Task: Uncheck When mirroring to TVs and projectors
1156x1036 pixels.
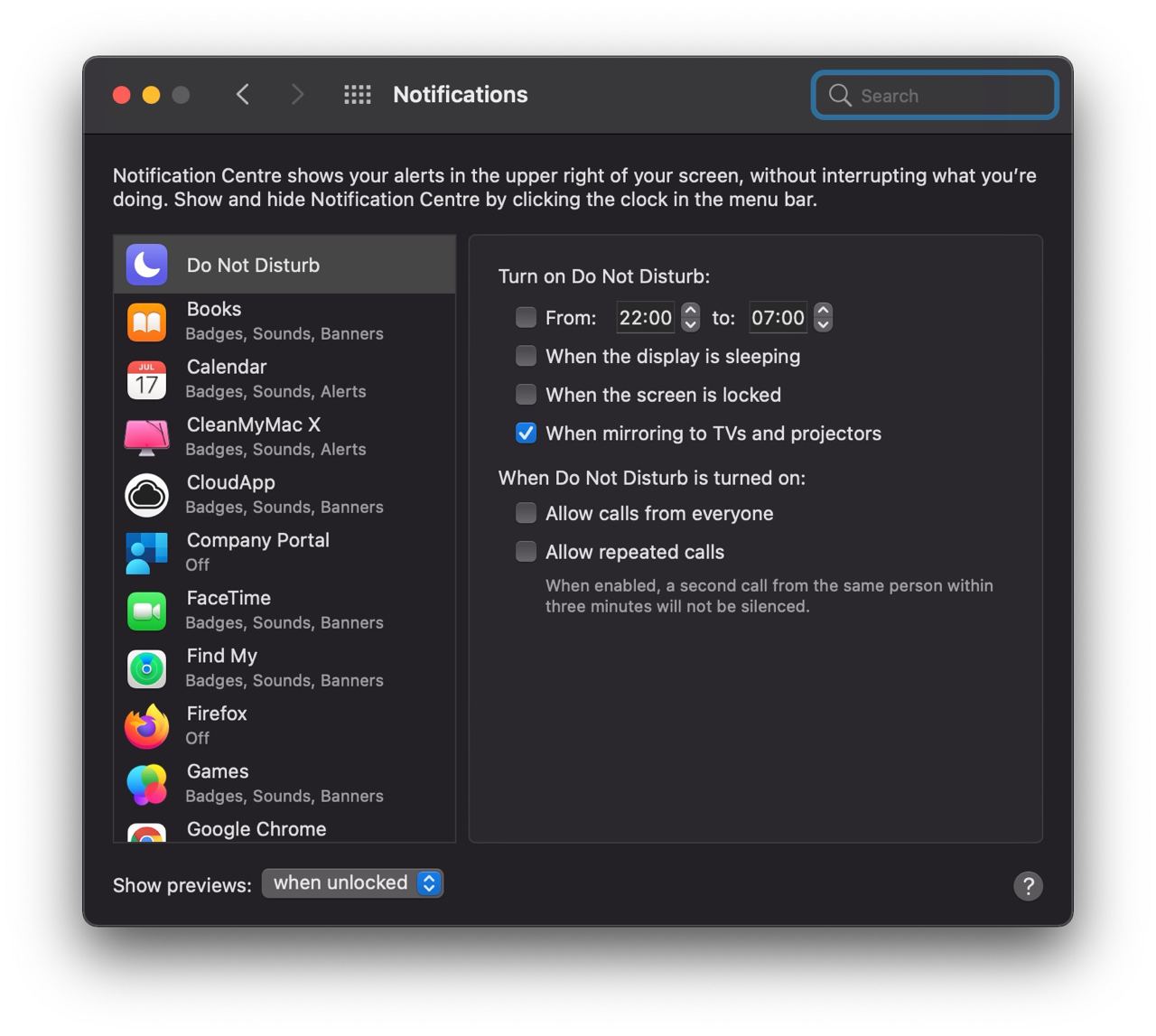Action: pos(526,434)
